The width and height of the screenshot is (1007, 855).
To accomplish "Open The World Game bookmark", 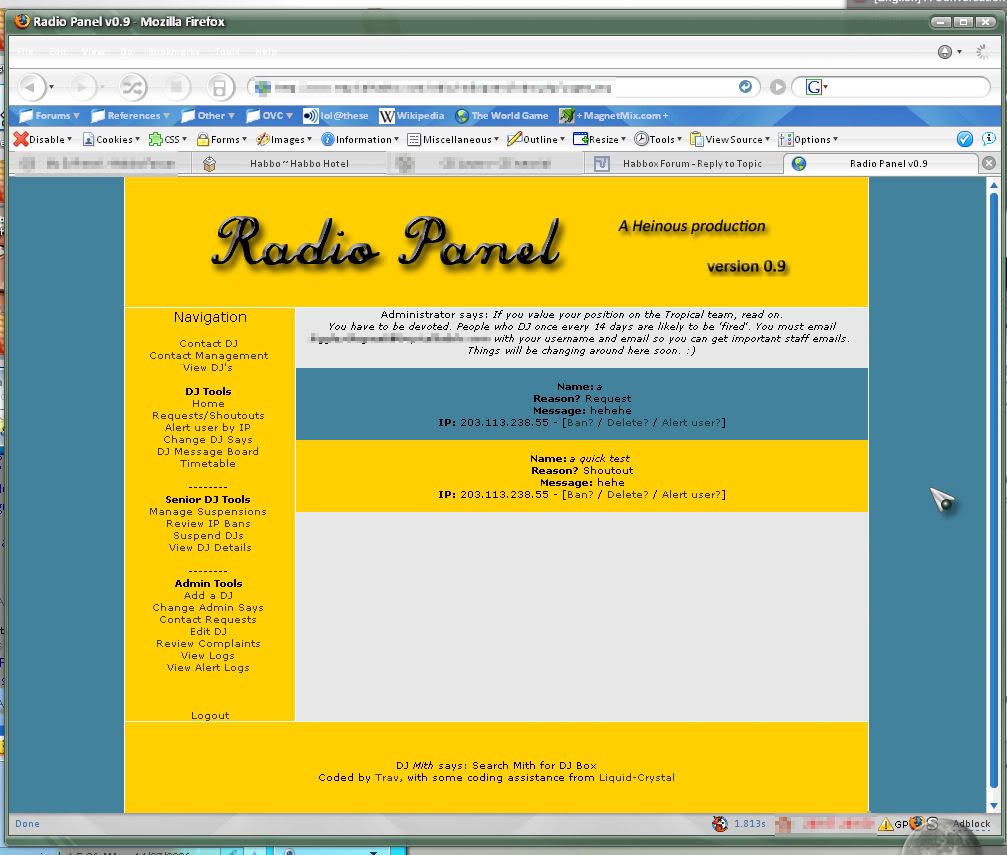I will click(x=501, y=116).
